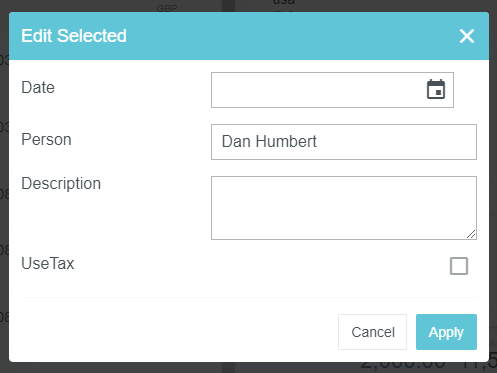
Task: Click the Date field label
Action: [x=38, y=88]
